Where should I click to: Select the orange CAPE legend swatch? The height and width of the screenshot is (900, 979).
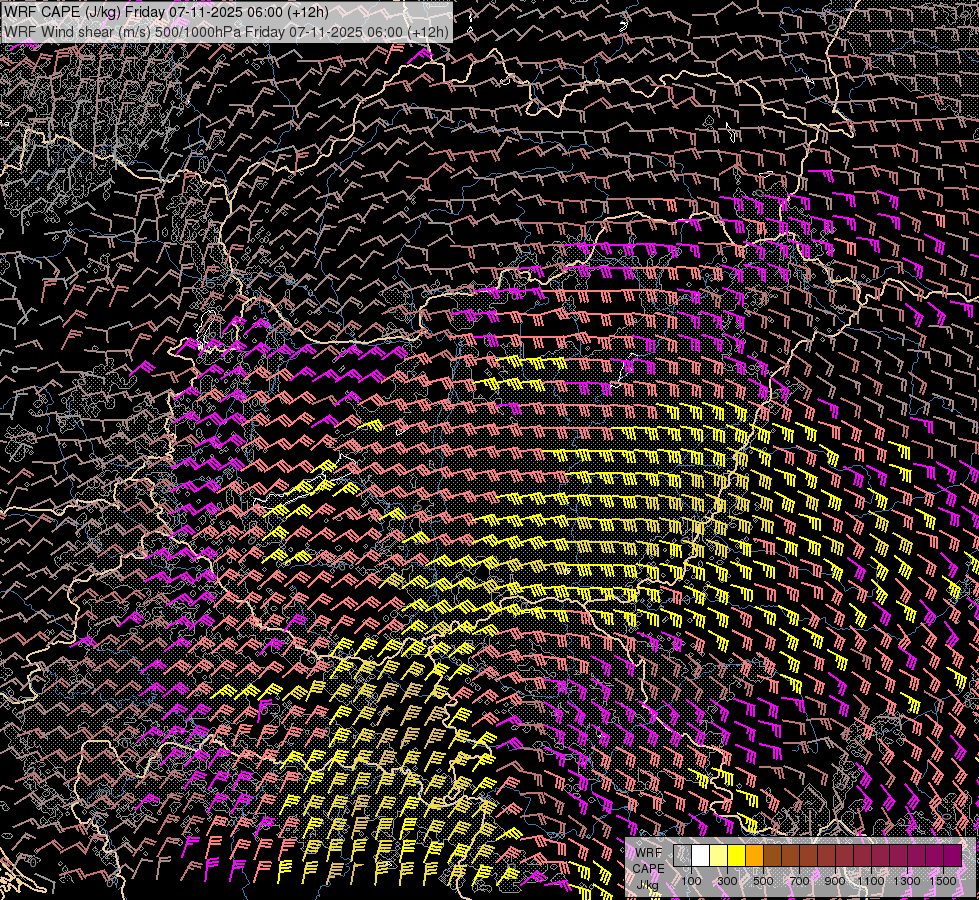[754, 856]
